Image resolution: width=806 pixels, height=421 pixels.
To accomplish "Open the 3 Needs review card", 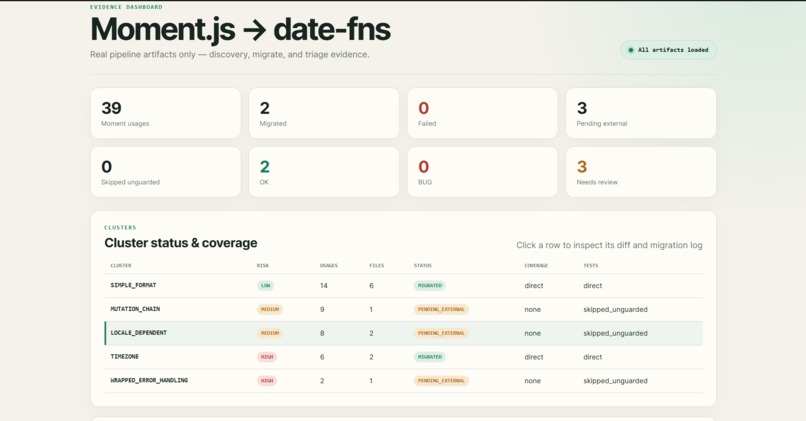I will [641, 172].
